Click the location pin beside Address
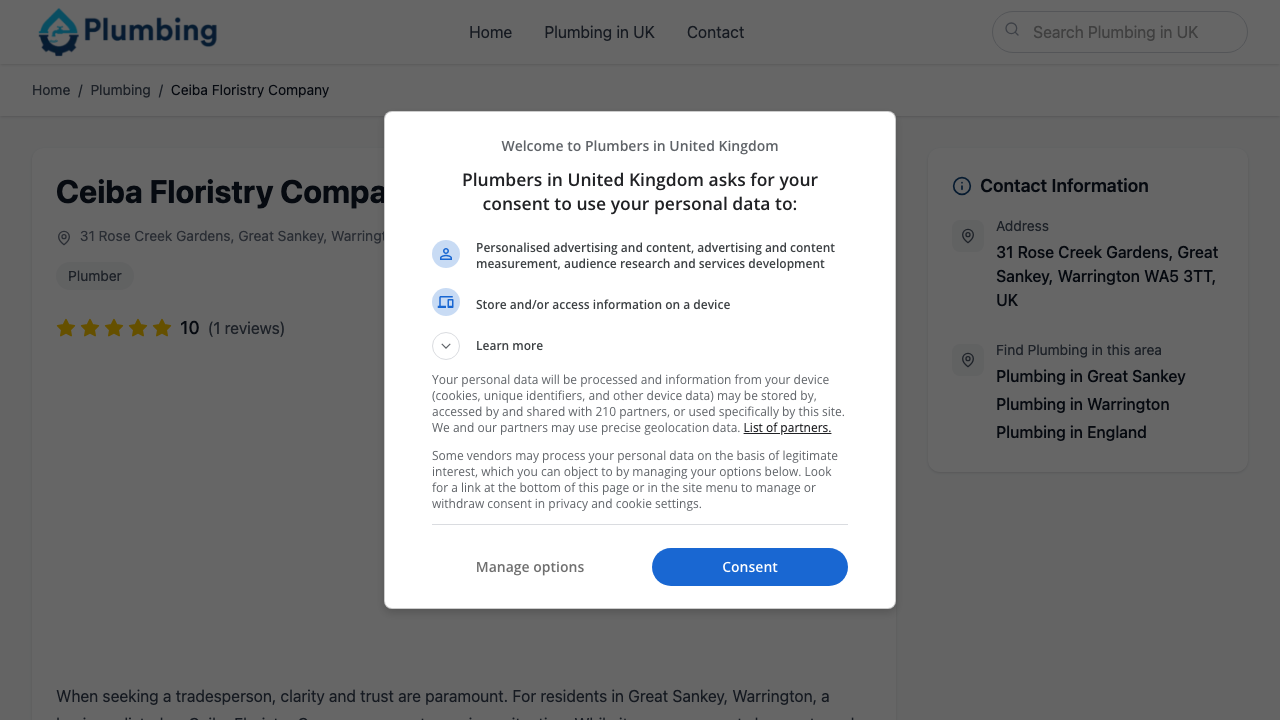 tap(968, 236)
